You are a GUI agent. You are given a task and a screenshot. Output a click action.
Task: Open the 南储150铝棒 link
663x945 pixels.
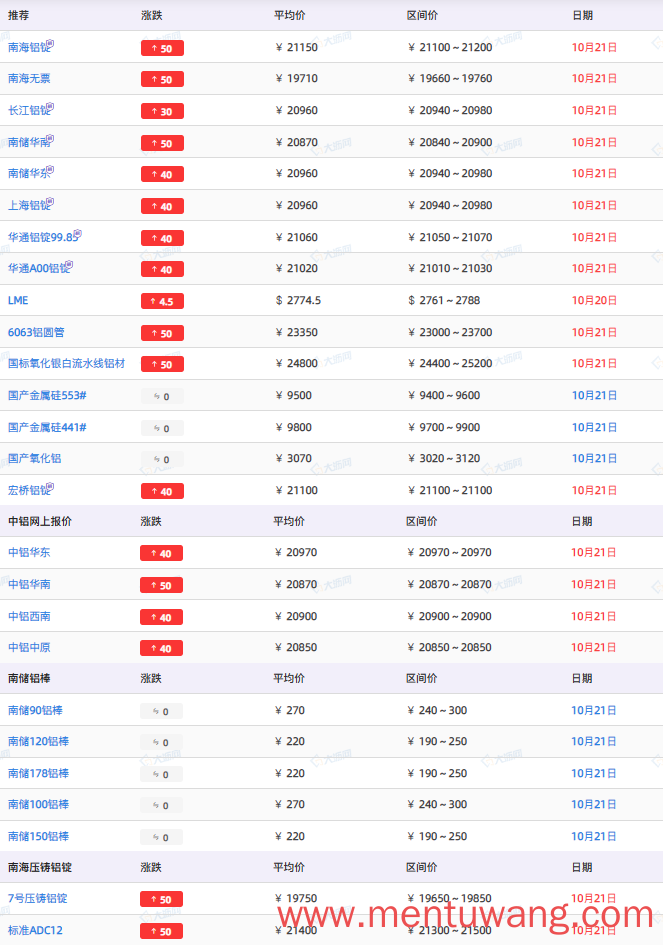click(x=38, y=836)
